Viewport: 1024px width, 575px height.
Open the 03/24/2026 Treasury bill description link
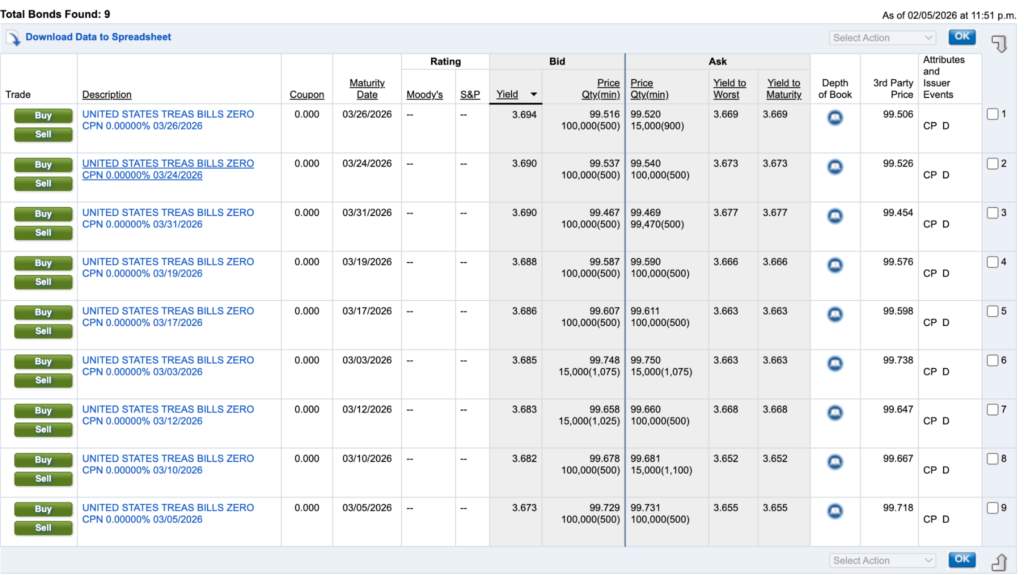[x=168, y=169]
